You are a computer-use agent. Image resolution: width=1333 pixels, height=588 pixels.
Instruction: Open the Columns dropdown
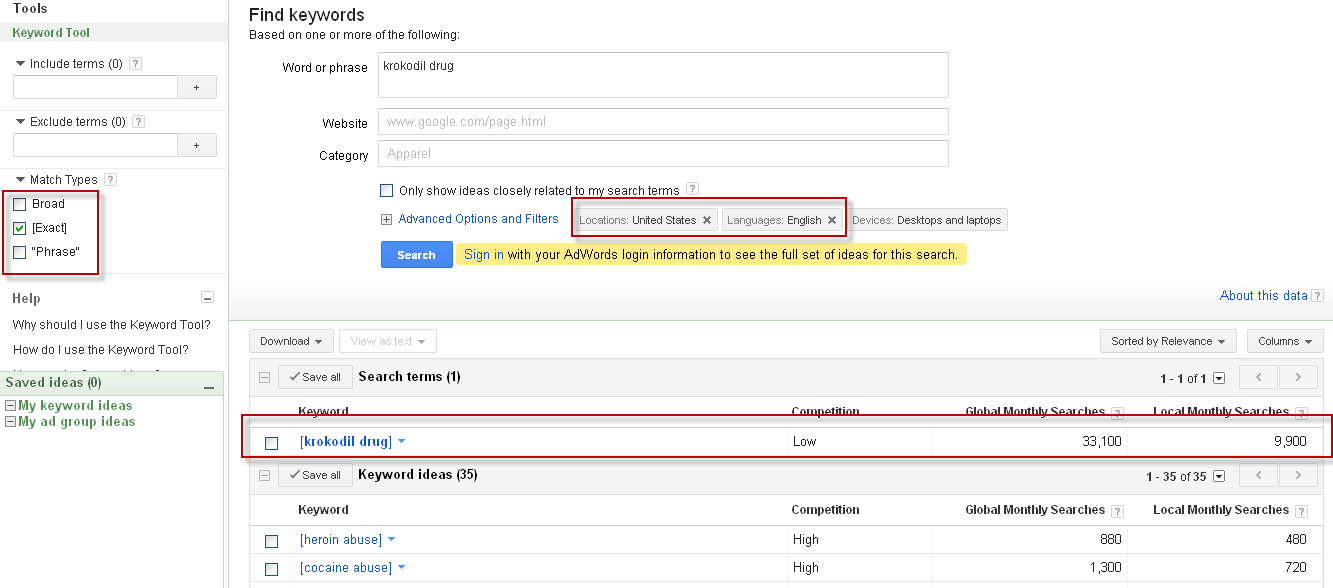tap(1284, 341)
